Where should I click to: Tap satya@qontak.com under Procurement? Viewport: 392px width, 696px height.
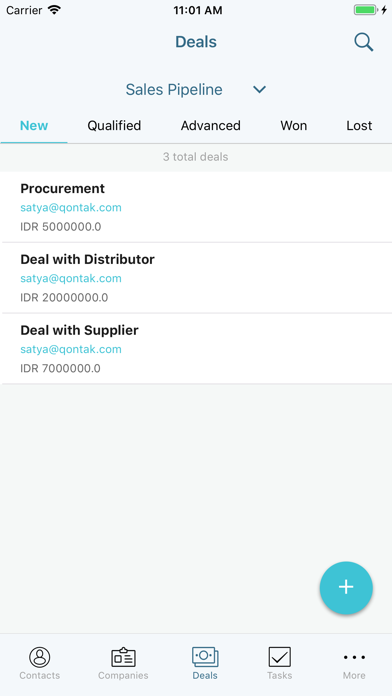(71, 208)
